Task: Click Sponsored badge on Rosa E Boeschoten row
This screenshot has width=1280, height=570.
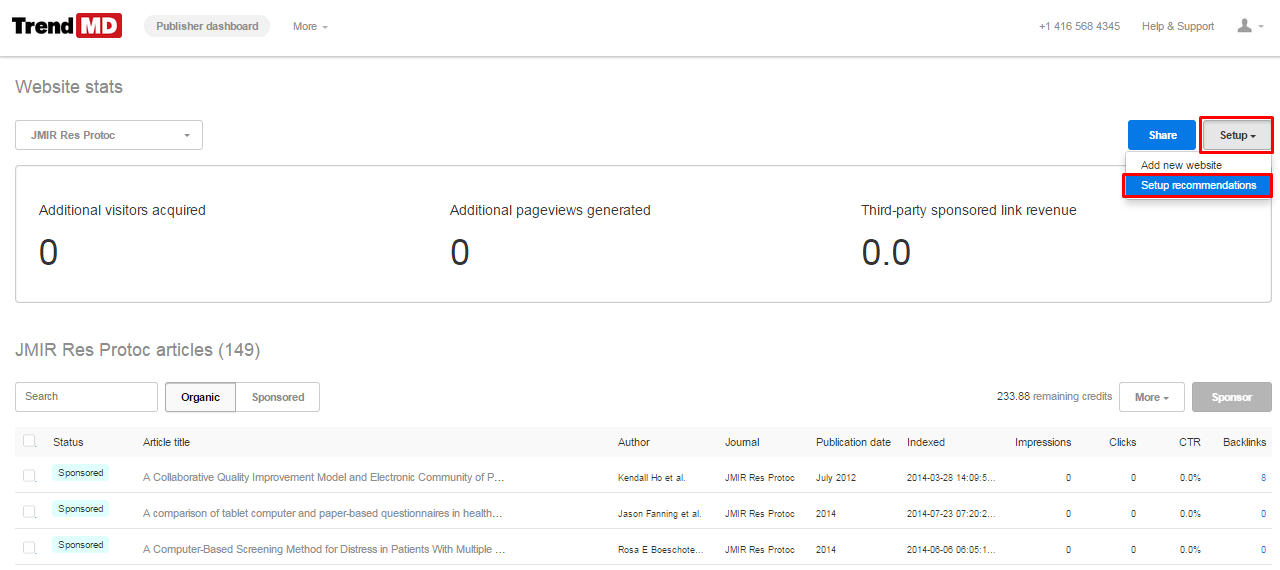Action: (80, 545)
